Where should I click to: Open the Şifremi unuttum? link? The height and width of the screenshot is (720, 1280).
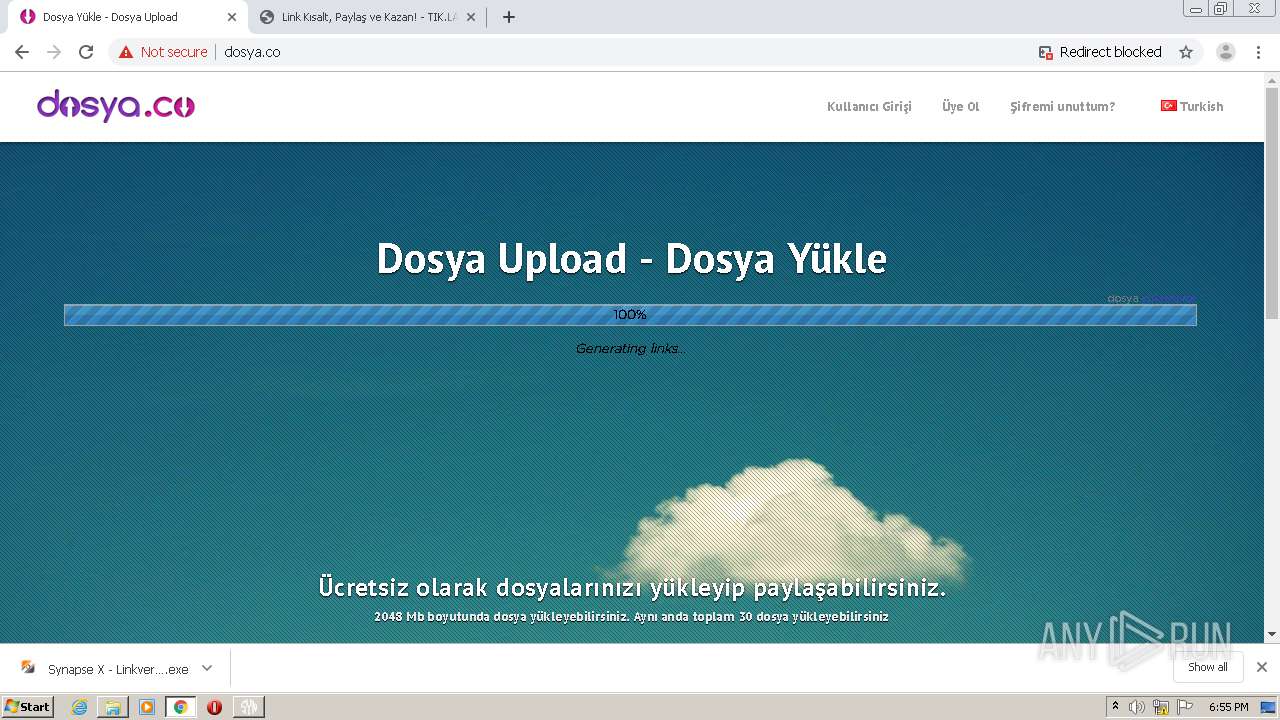[x=1062, y=107]
